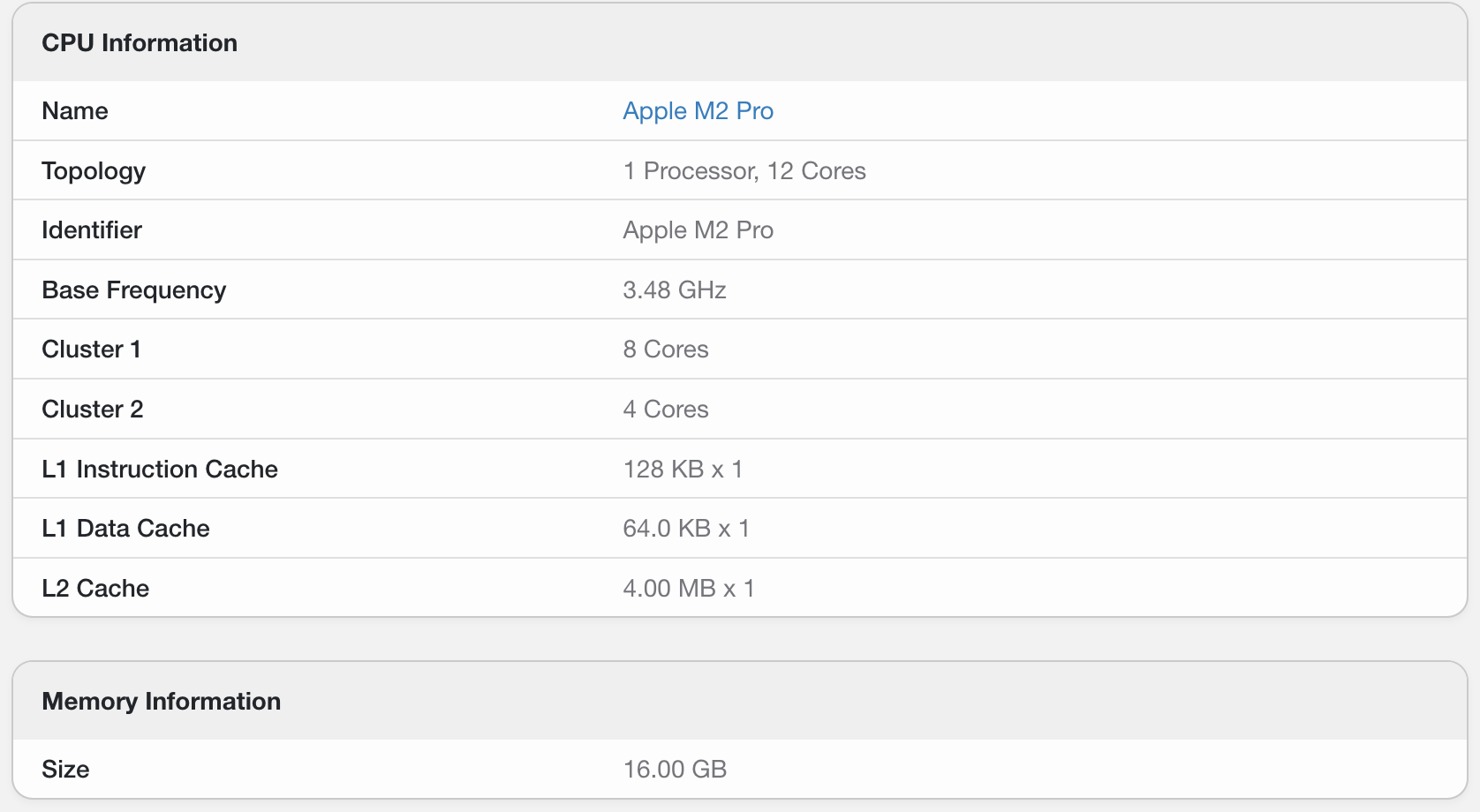Screen dimensions: 1480x812
Task: Select the 8 Cores value
Action: pyautogui.click(x=666, y=349)
